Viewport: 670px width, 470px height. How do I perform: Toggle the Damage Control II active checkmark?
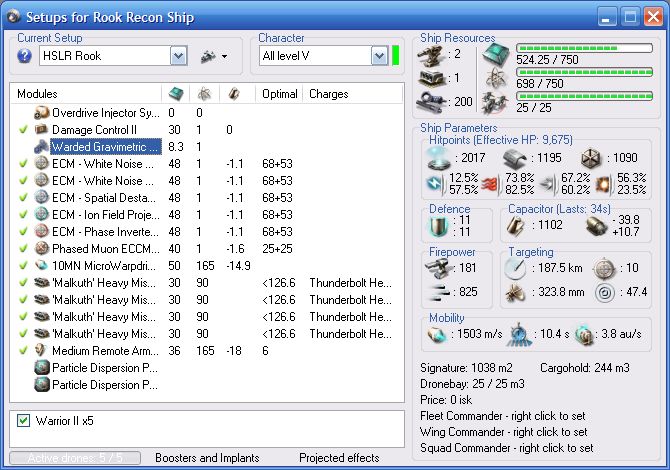pos(23,129)
